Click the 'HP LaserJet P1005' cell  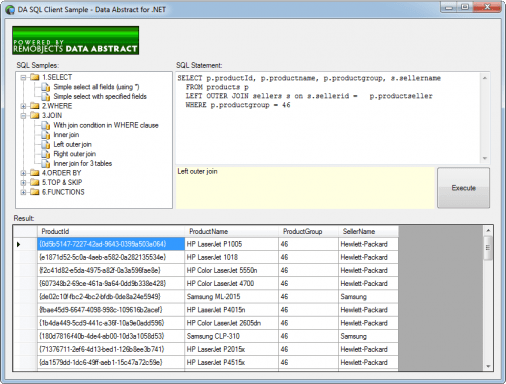coord(231,244)
